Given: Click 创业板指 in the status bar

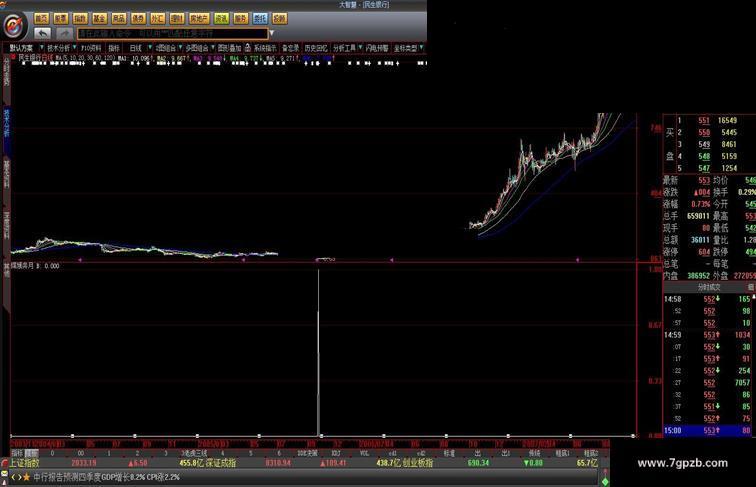Looking at the screenshot, I should pos(418,463).
